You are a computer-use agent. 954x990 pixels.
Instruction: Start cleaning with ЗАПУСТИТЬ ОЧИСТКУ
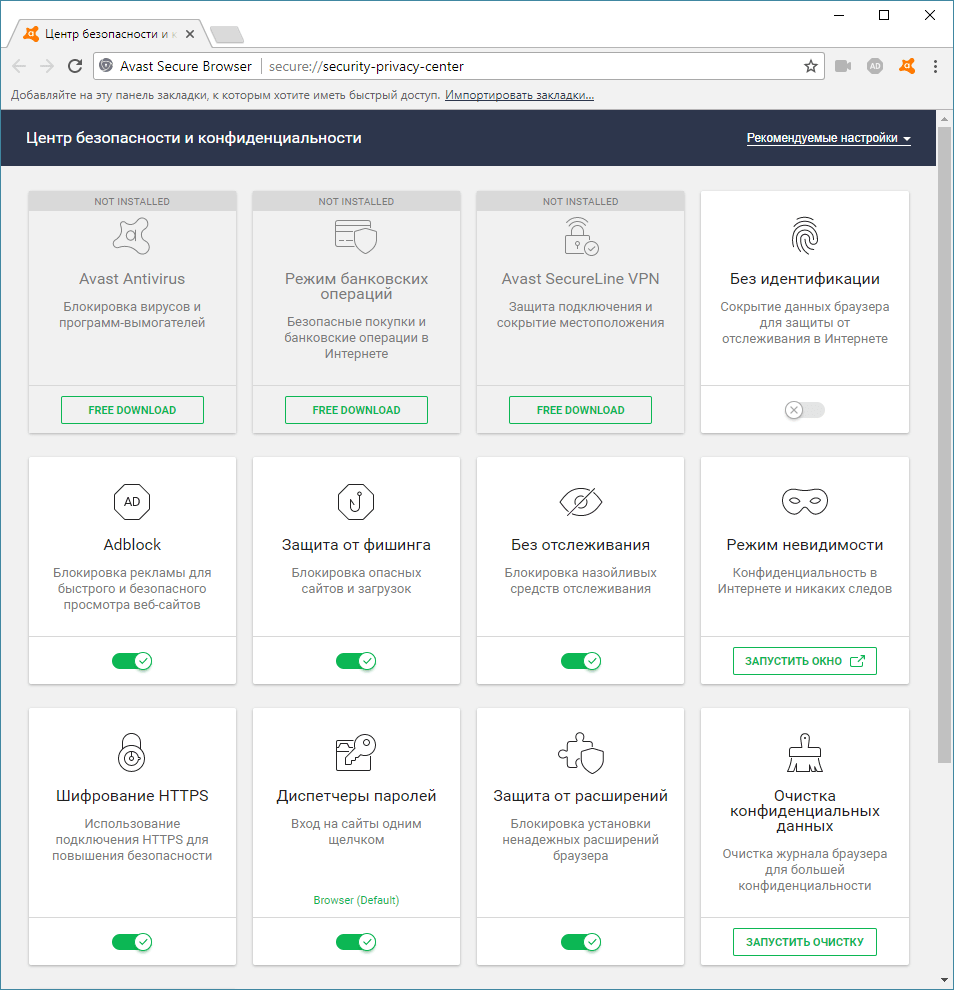804,942
